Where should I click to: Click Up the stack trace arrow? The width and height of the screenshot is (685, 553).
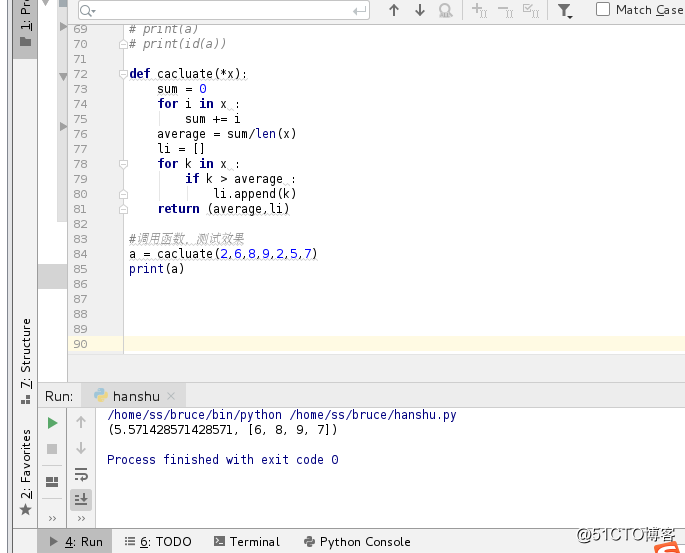[81, 422]
